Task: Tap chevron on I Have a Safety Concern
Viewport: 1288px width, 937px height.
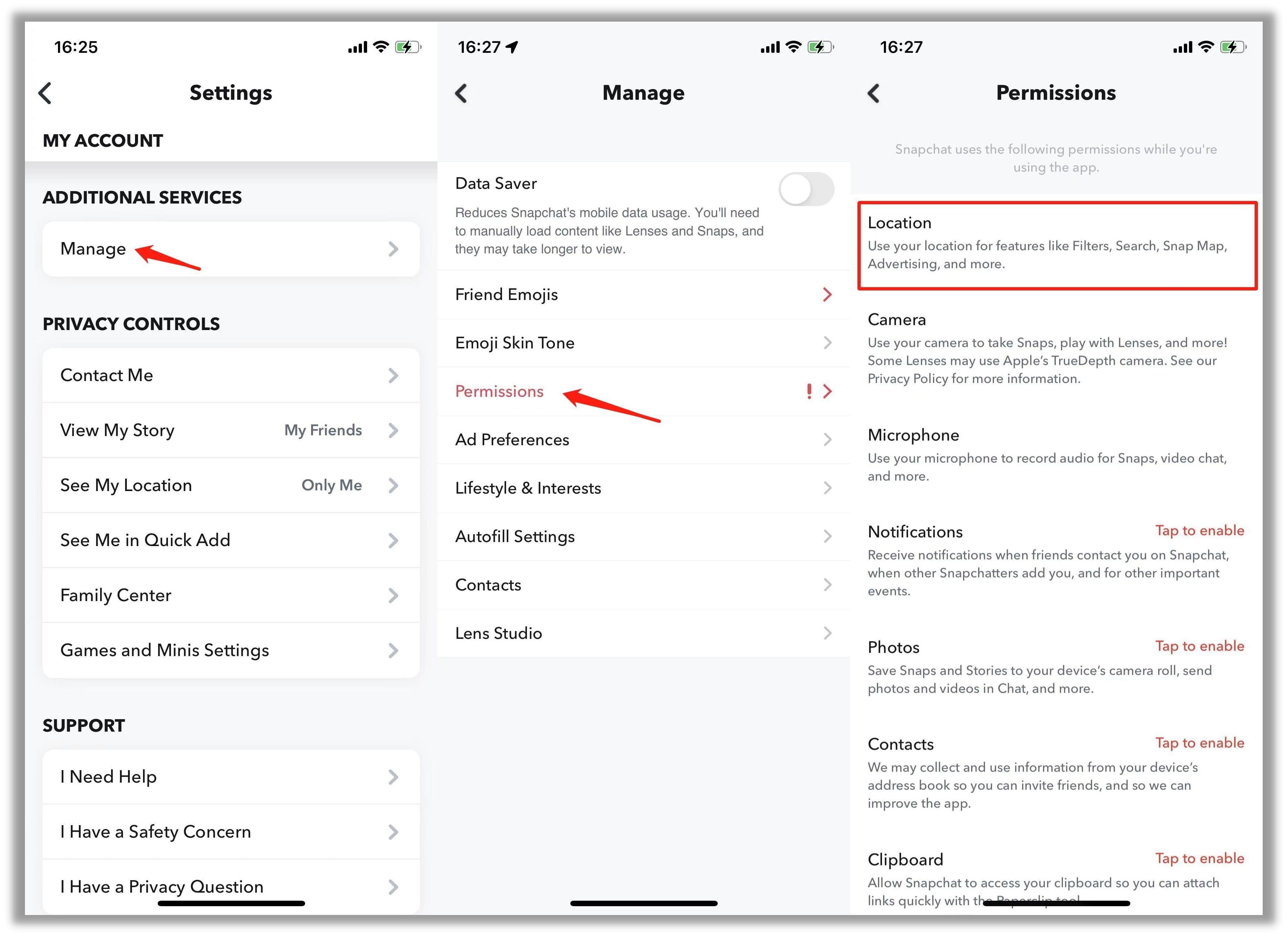Action: click(x=394, y=832)
